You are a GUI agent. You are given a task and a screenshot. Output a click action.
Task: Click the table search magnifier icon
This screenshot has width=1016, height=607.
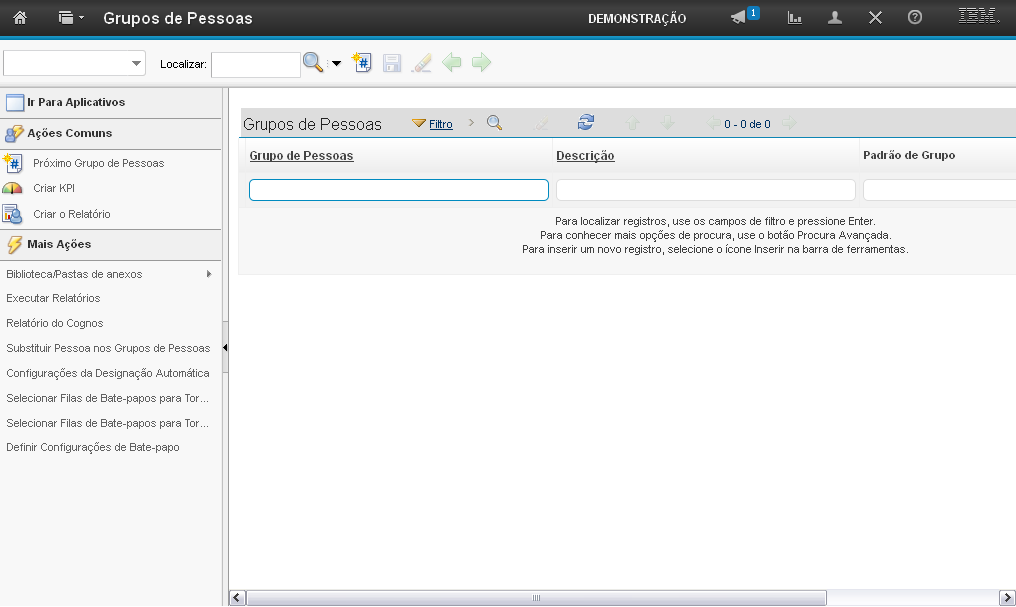[x=494, y=123]
